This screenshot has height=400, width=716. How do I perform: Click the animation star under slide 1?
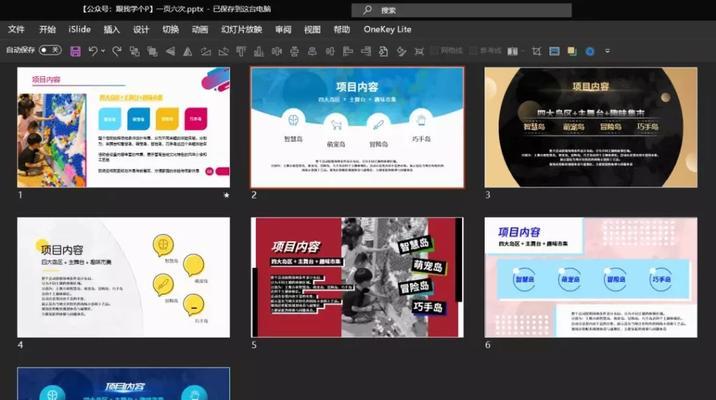click(226, 195)
